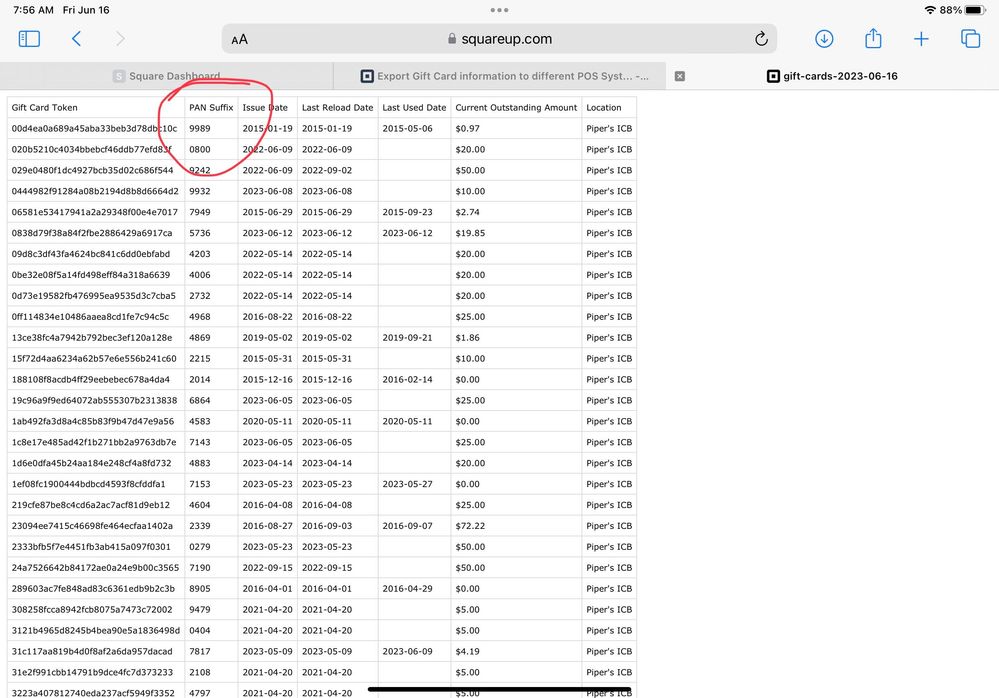Open the AA page settings menu
The height and width of the screenshot is (698, 999).
click(x=239, y=40)
